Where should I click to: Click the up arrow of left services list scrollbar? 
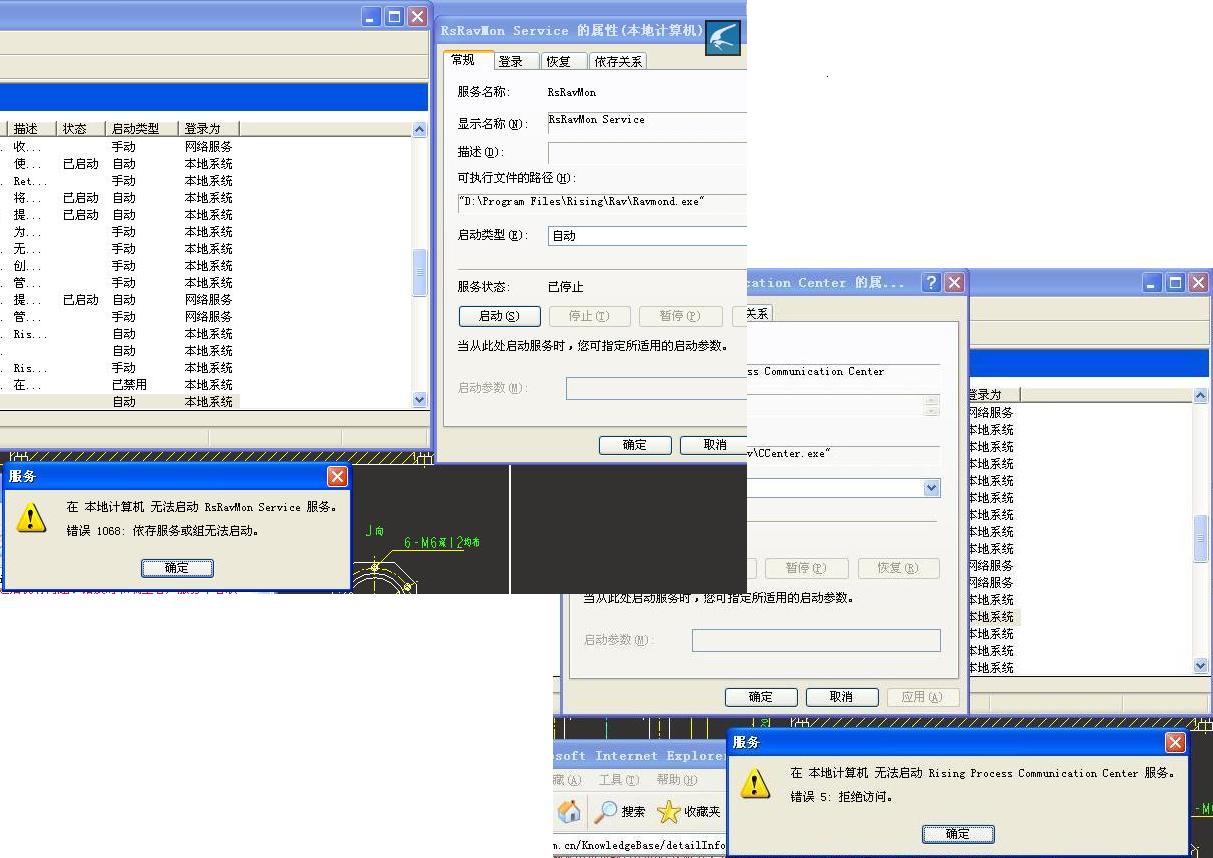pyautogui.click(x=420, y=130)
